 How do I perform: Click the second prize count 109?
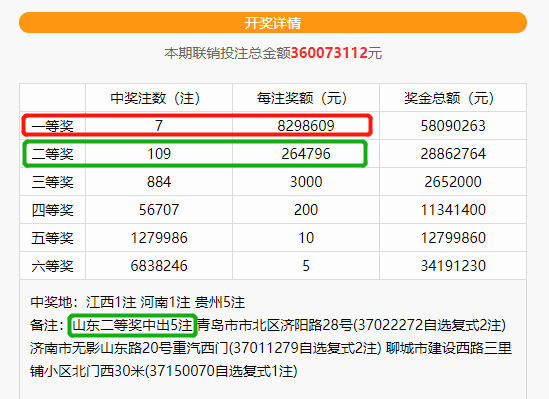(x=159, y=154)
